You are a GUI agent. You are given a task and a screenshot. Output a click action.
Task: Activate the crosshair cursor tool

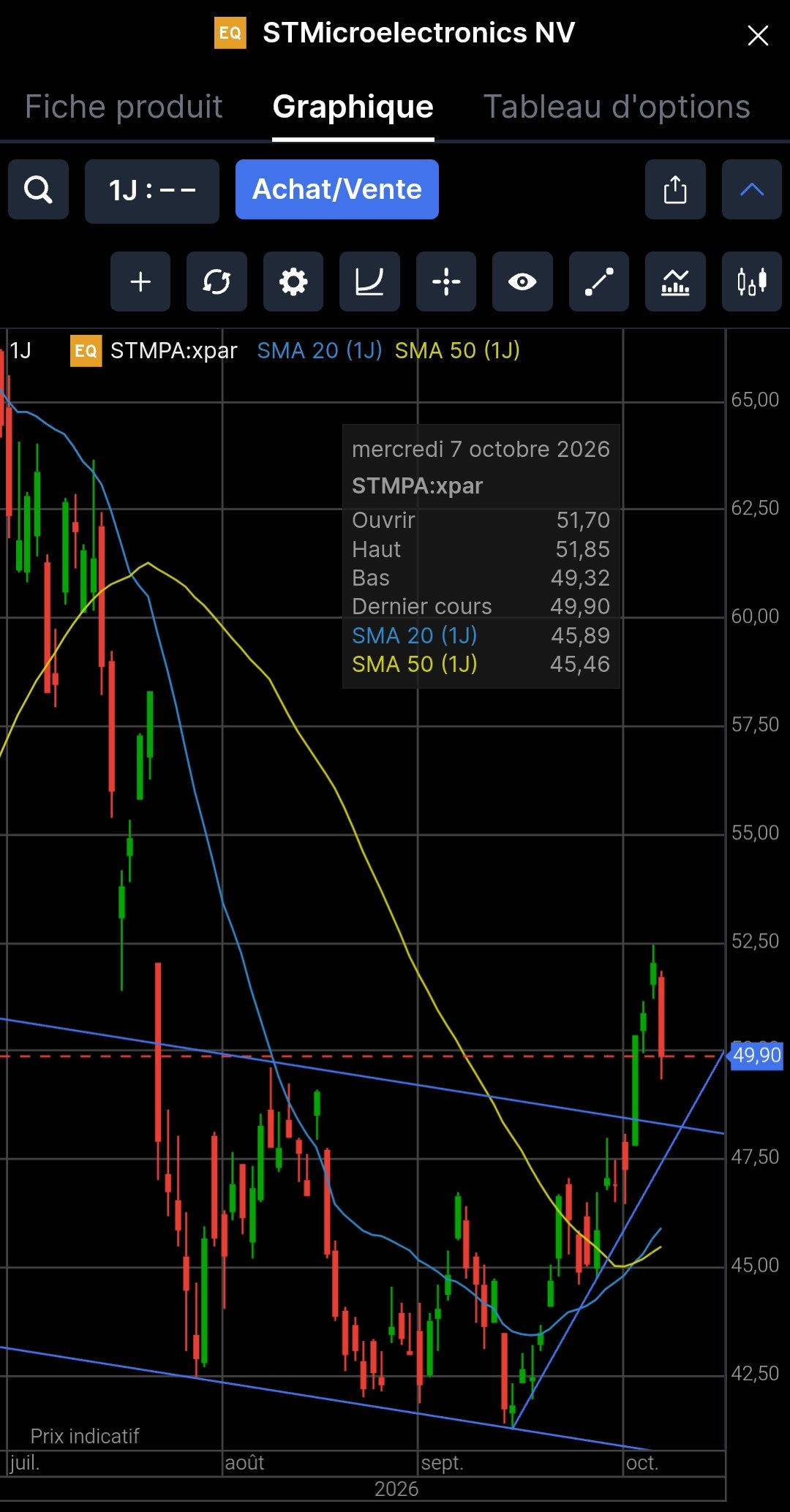pyautogui.click(x=446, y=281)
